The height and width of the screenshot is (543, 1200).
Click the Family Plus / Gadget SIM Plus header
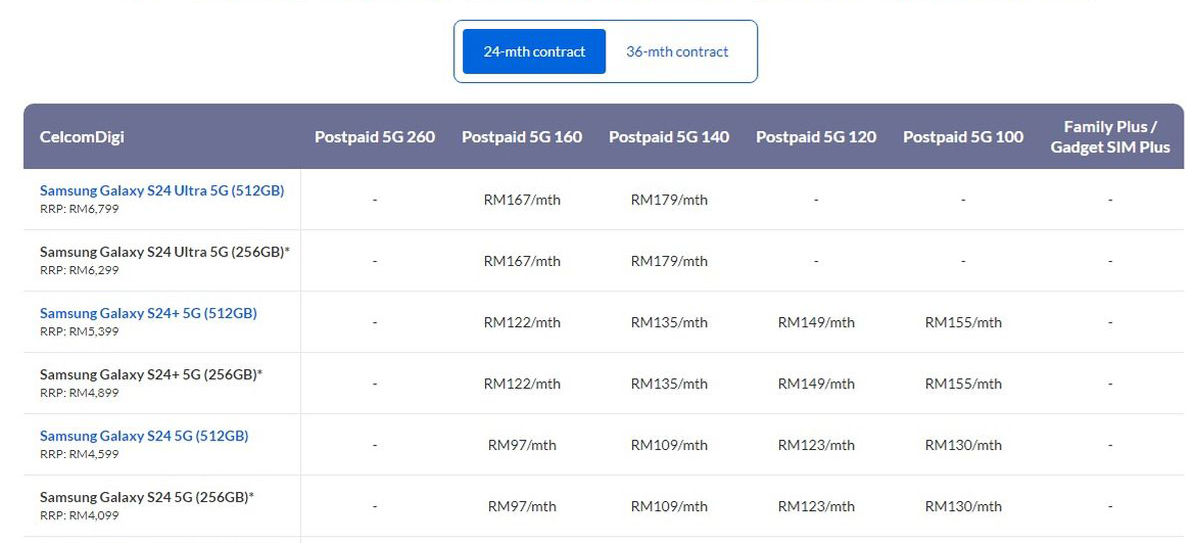pyautogui.click(x=1110, y=137)
